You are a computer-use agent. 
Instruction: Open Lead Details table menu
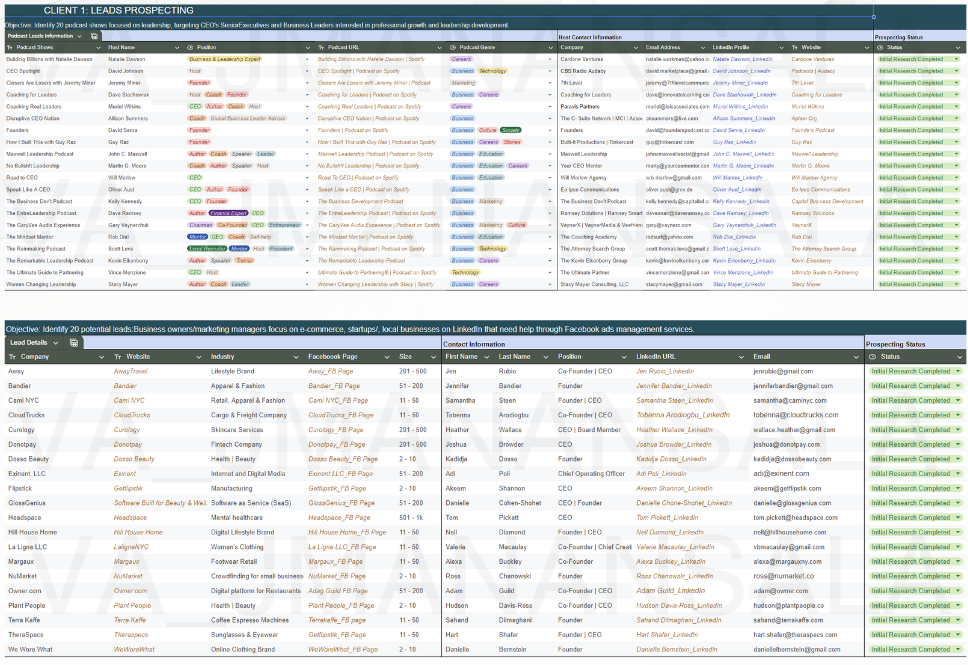click(56, 343)
